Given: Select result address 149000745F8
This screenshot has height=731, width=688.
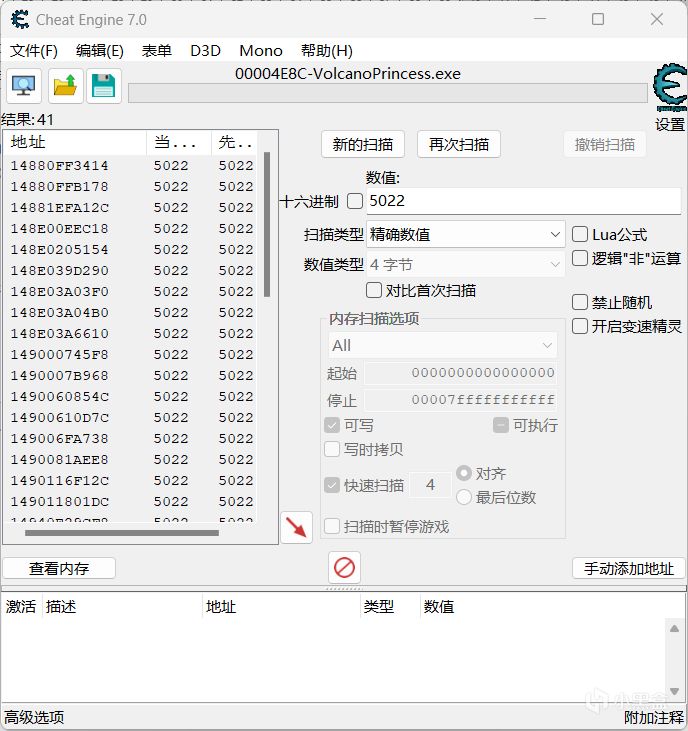Looking at the screenshot, I should coord(60,354).
